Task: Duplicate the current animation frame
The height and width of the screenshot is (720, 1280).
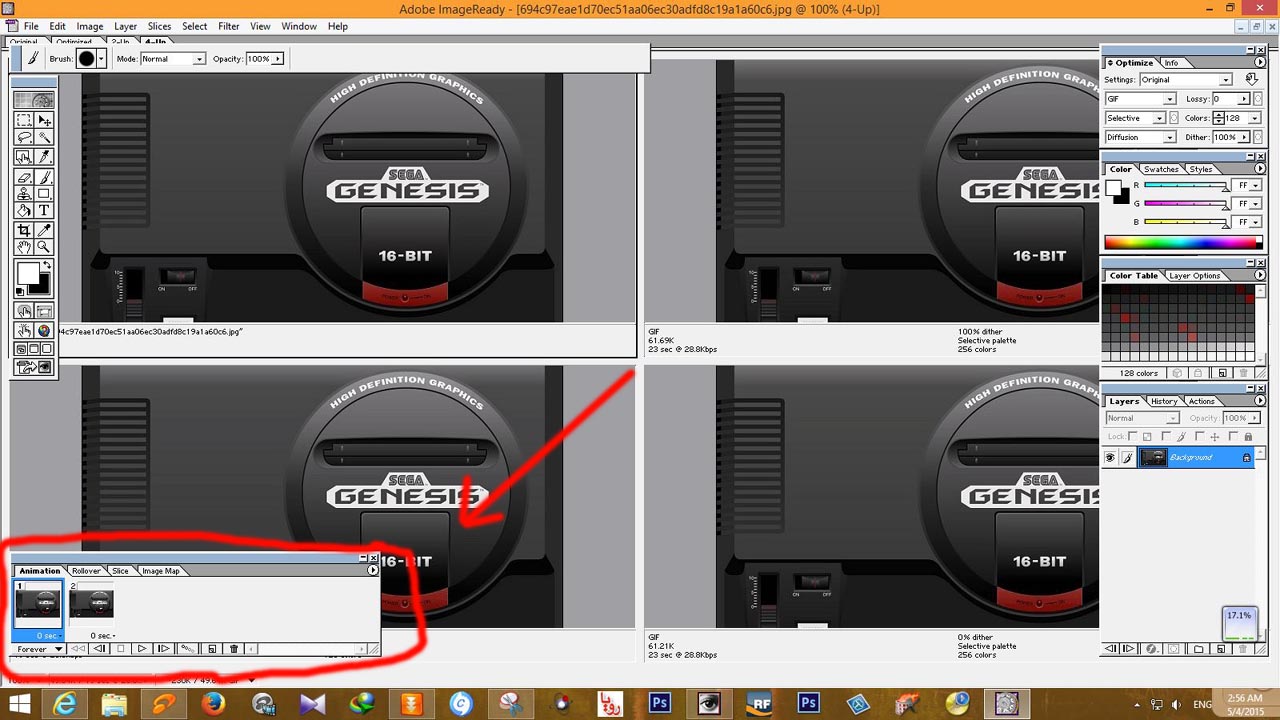Action: point(212,648)
